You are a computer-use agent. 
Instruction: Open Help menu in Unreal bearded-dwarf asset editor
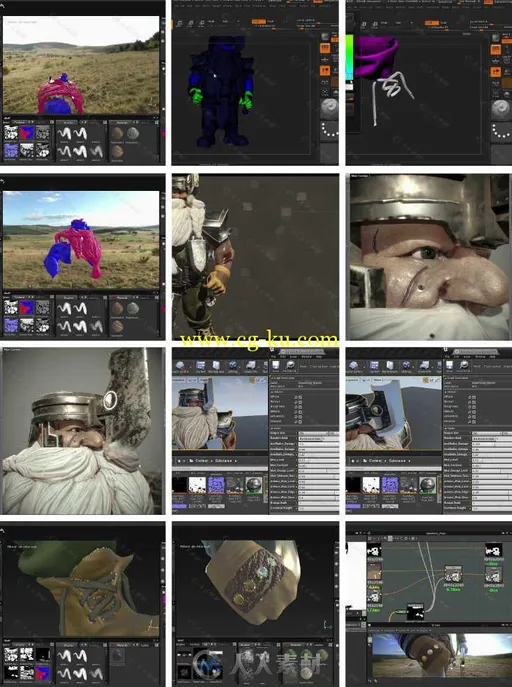[x=319, y=357]
